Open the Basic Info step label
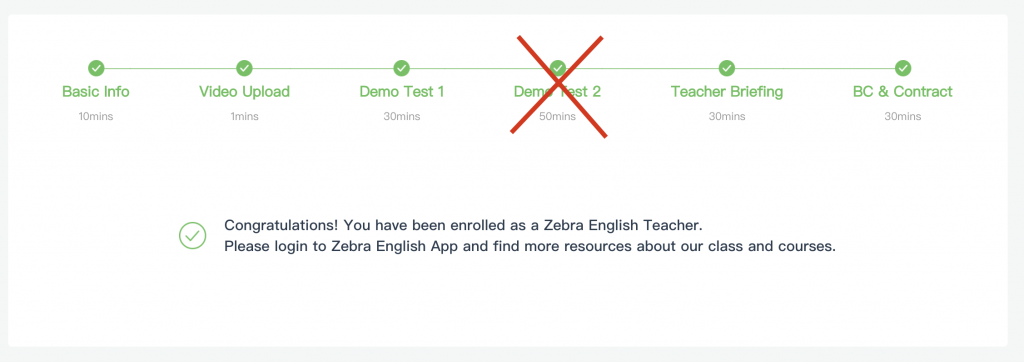Image resolution: width=1024 pixels, height=362 pixels. coord(96,91)
